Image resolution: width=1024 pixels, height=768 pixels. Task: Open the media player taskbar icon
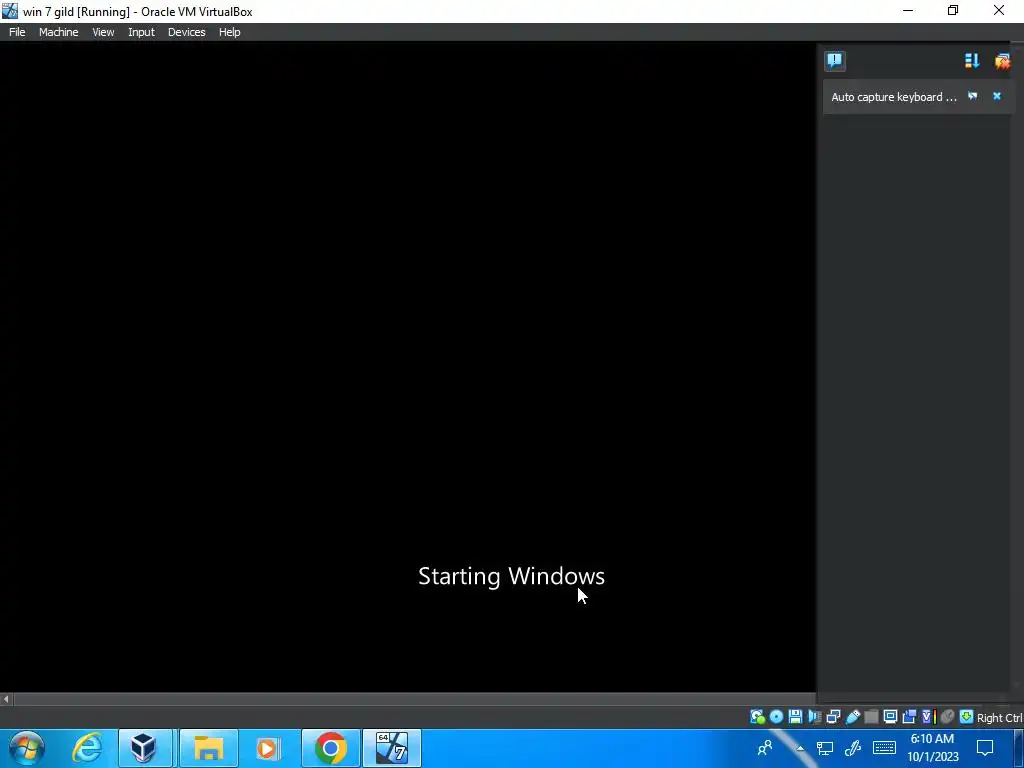(x=268, y=748)
